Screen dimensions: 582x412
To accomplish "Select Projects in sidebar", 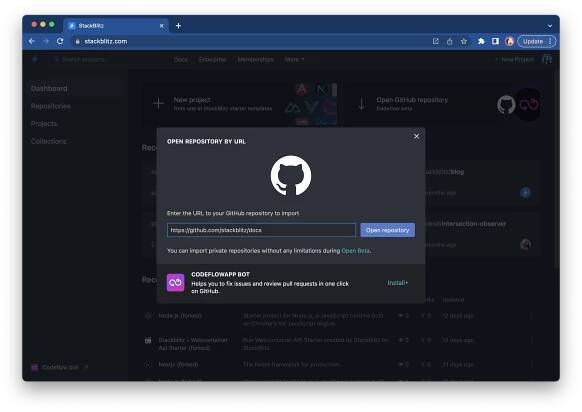I will [x=44, y=124].
